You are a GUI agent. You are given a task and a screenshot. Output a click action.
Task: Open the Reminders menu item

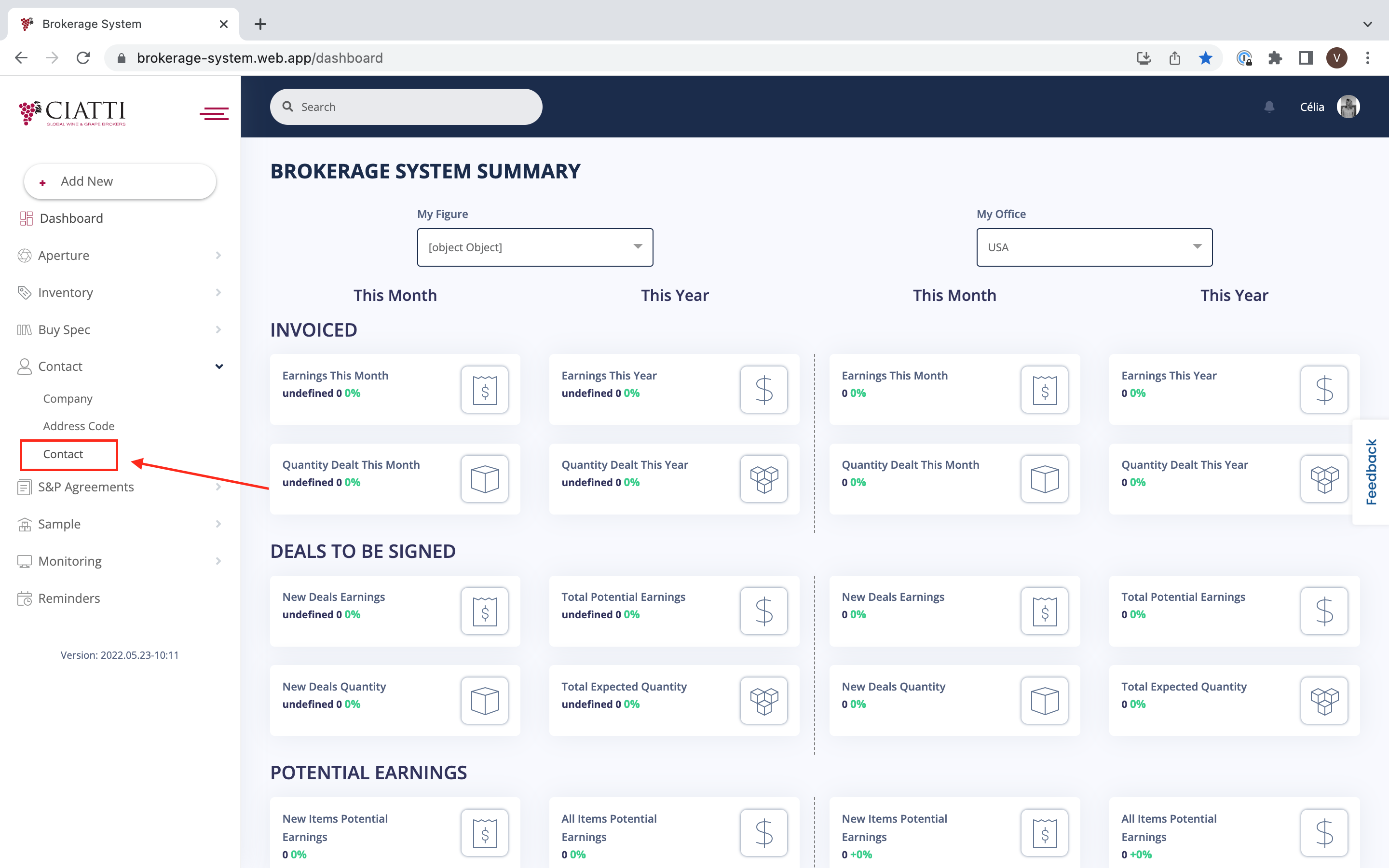69,598
